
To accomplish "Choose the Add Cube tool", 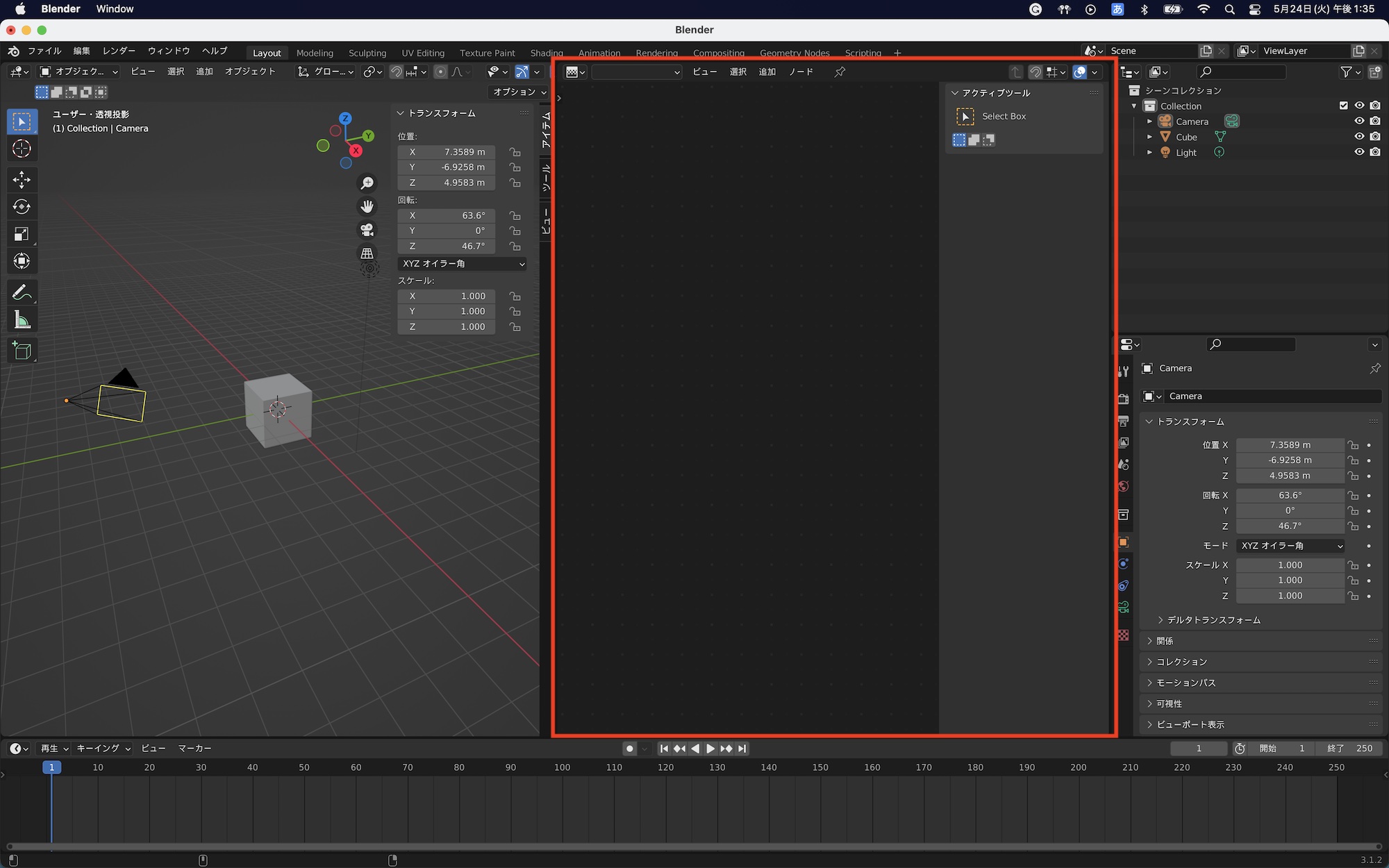I will coord(22,351).
